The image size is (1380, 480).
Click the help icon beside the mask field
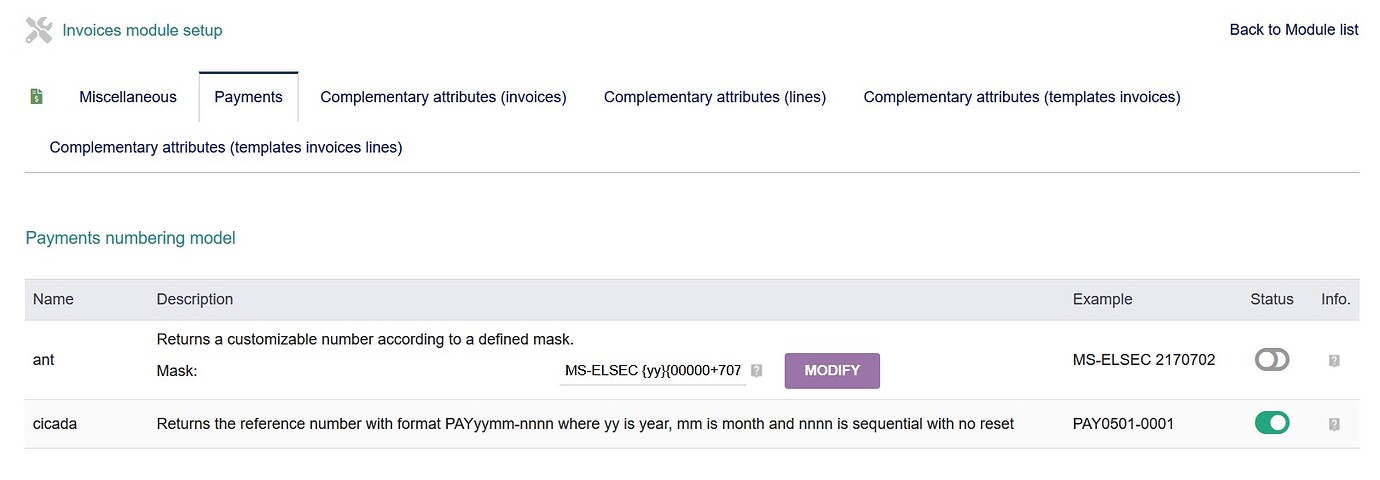point(757,370)
